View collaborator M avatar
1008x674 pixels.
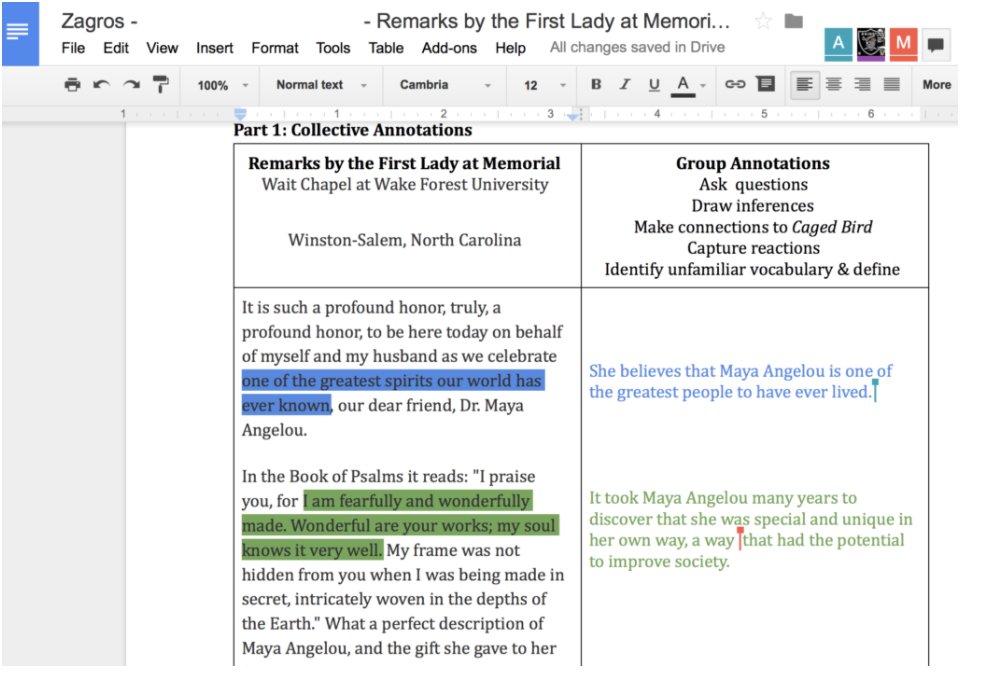(x=903, y=44)
